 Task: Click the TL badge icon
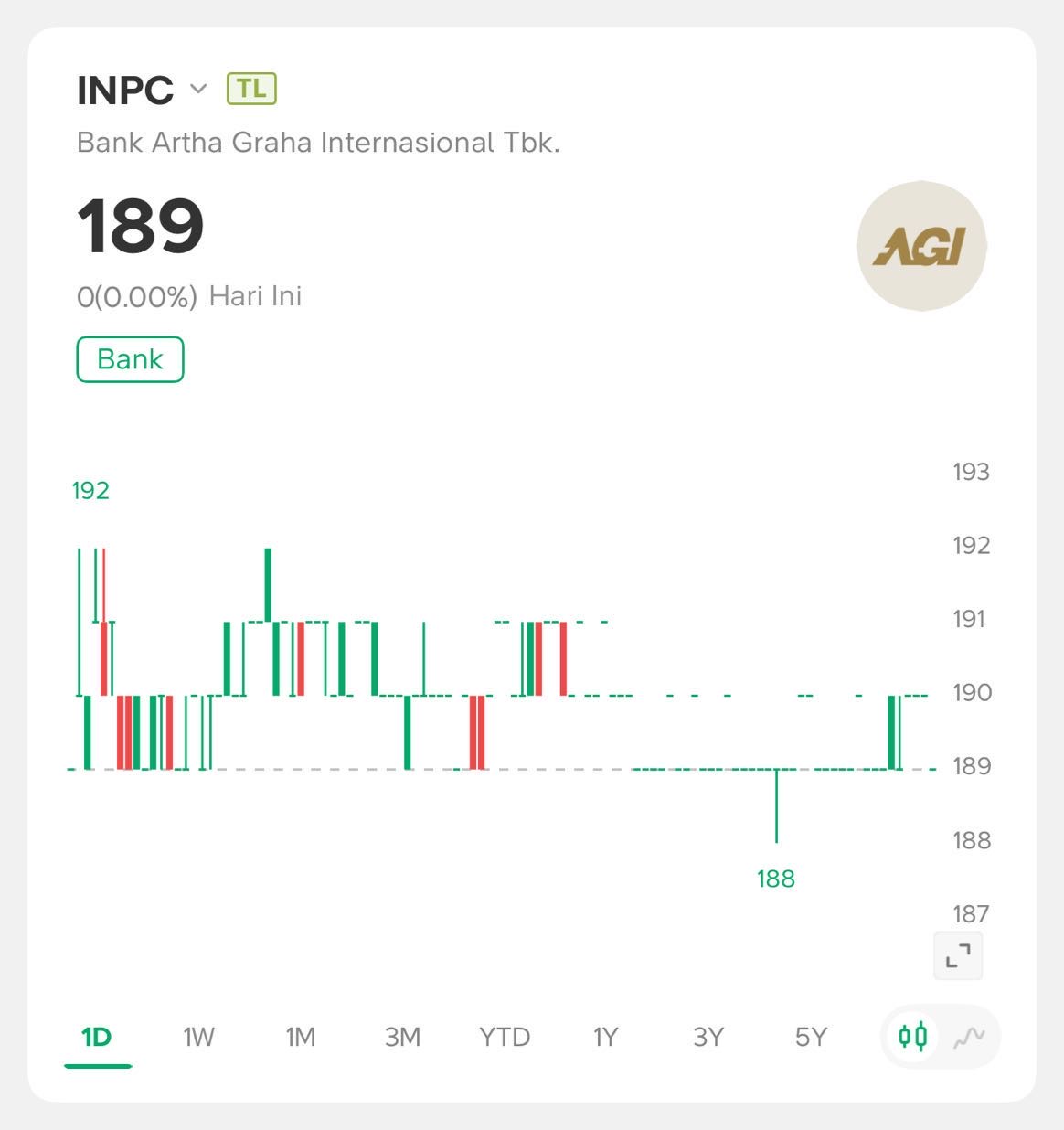click(251, 89)
